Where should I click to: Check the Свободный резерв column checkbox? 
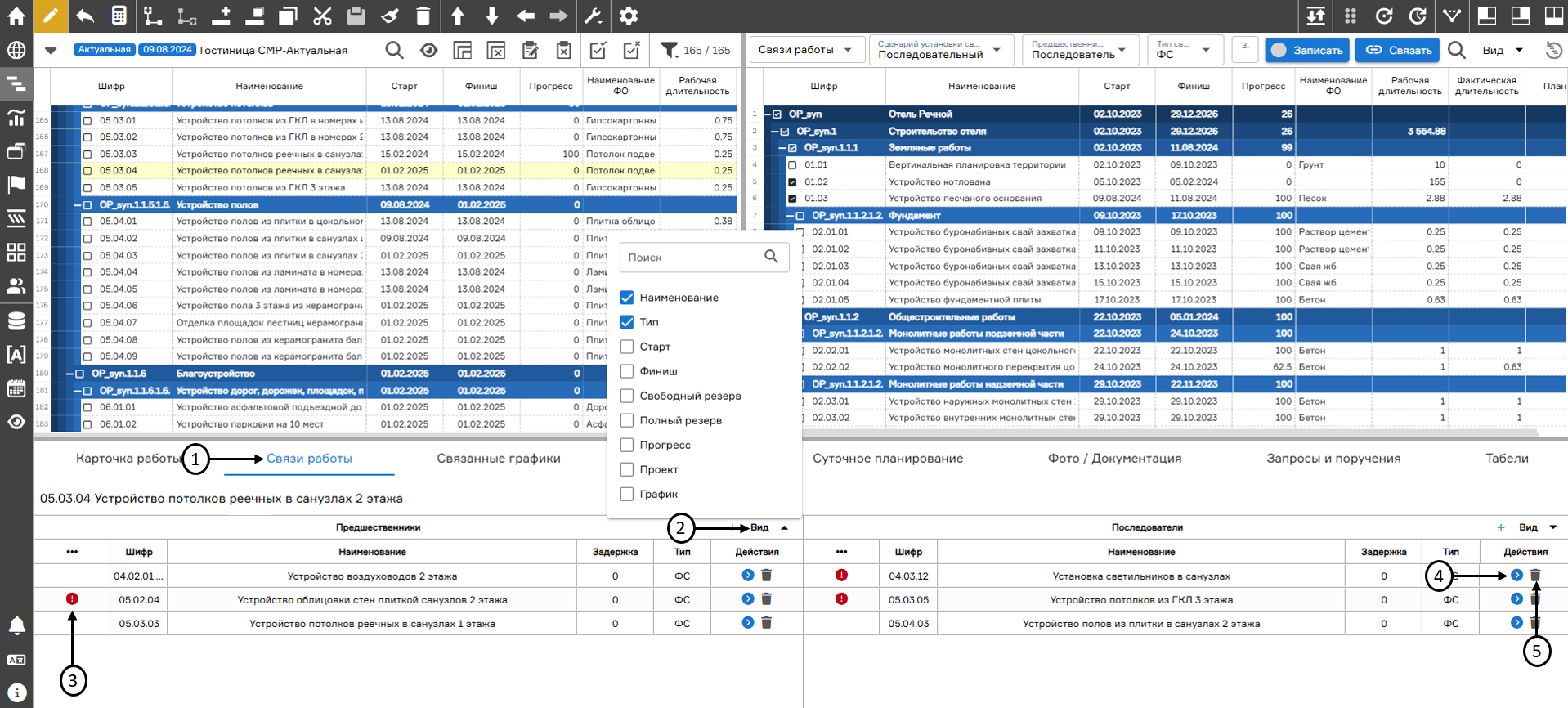coord(627,396)
